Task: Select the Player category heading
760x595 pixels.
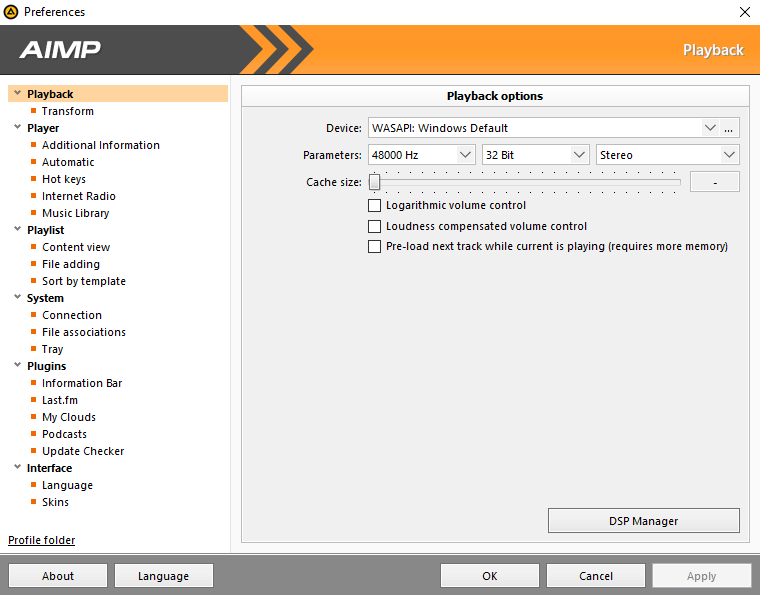Action: [x=43, y=128]
